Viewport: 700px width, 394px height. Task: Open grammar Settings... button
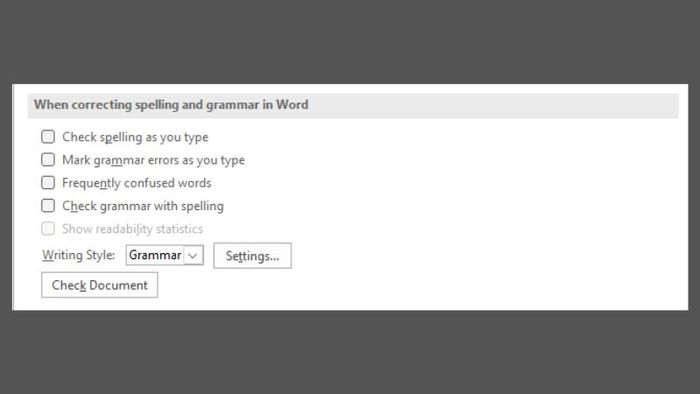pyautogui.click(x=252, y=256)
